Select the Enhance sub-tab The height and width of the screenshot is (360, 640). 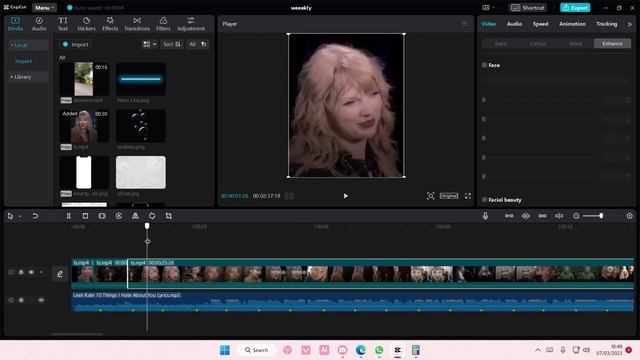(612, 43)
